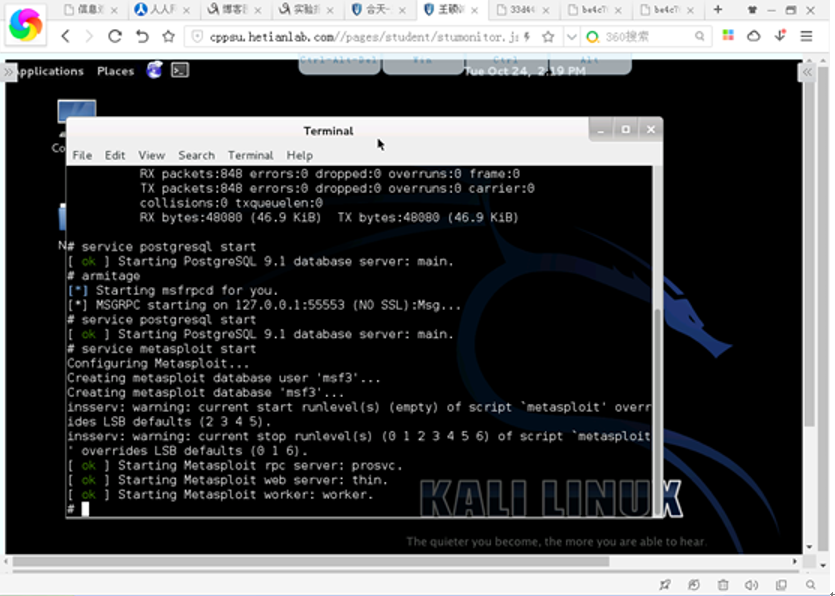This screenshot has height=596, width=835.
Task: Reload the page with the refresh icon
Action: (x=114, y=36)
